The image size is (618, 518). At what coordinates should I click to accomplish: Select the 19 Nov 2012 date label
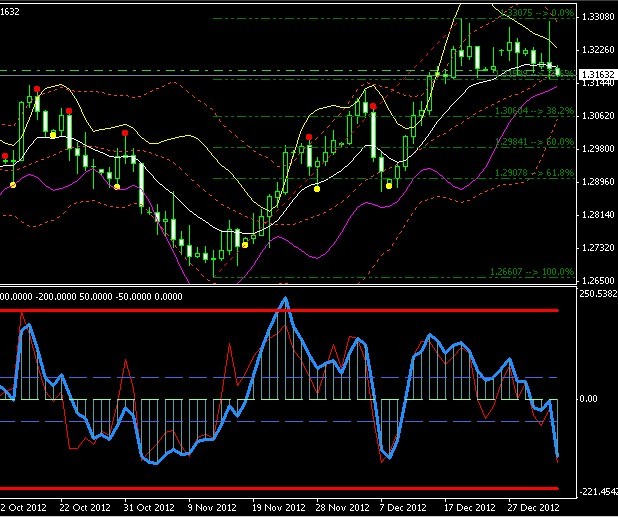(x=278, y=507)
